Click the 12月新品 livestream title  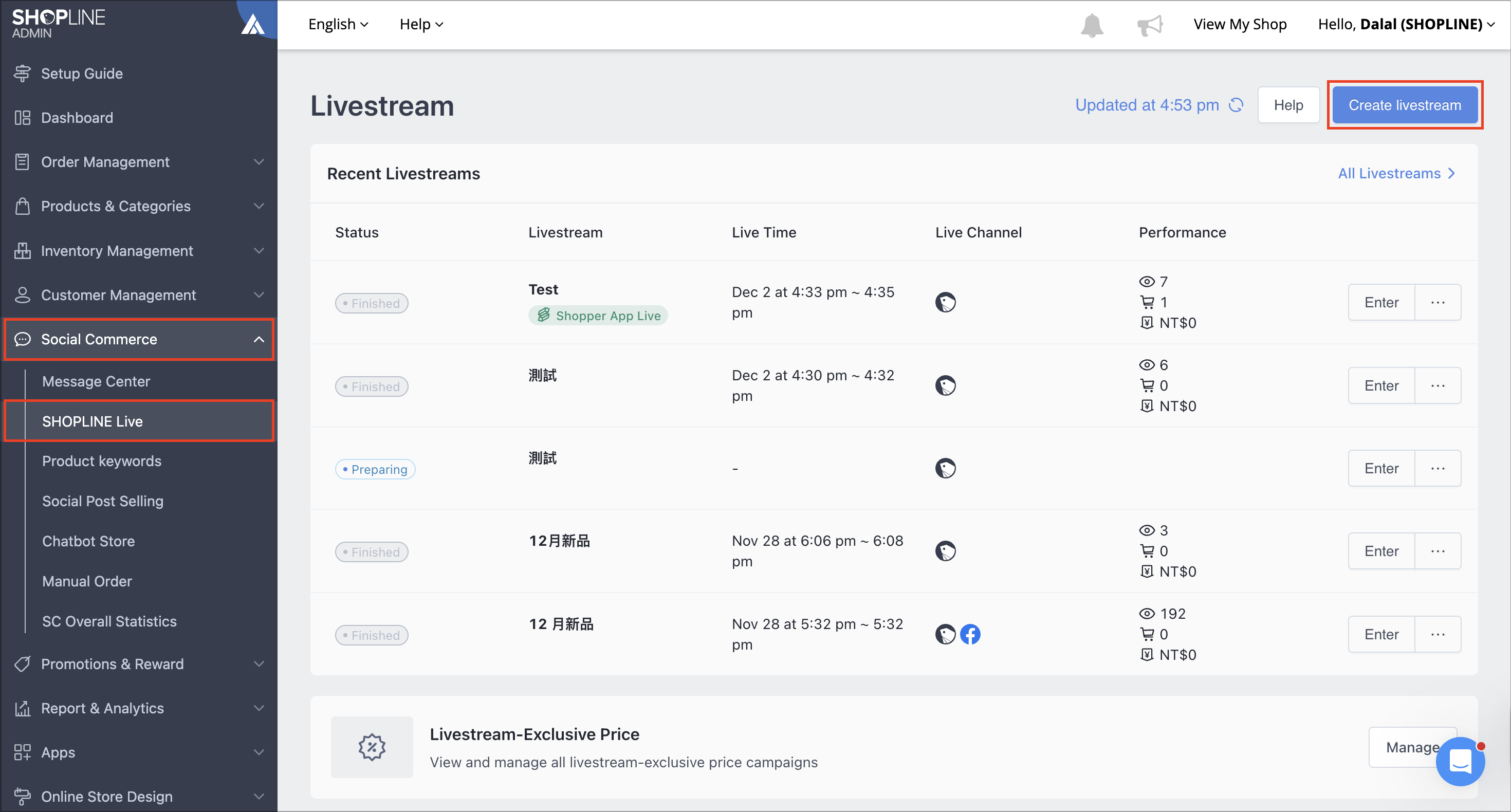tap(560, 541)
